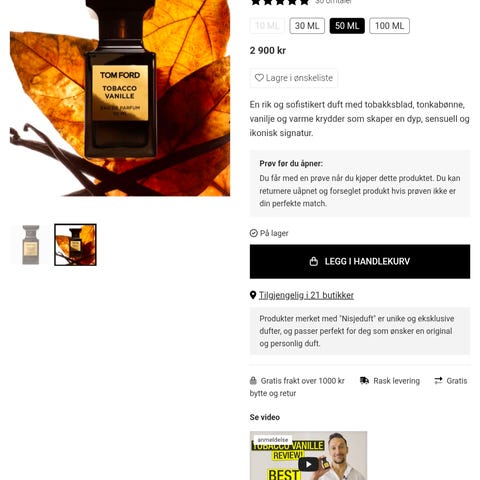This screenshot has height=480, width=480.
Task: Select the 30 ML size option
Action: click(x=307, y=26)
